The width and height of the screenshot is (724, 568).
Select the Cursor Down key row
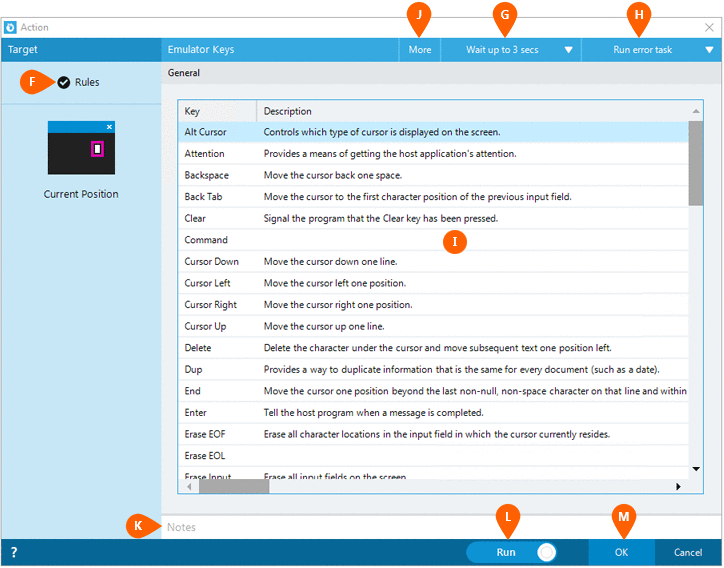(x=434, y=262)
